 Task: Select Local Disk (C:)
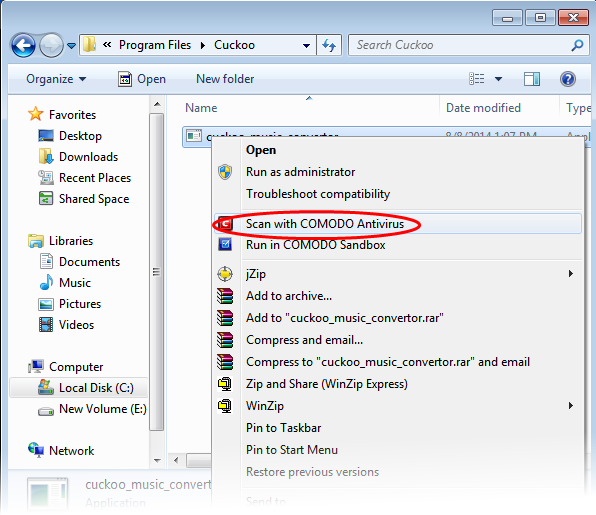pyautogui.click(x=79, y=388)
